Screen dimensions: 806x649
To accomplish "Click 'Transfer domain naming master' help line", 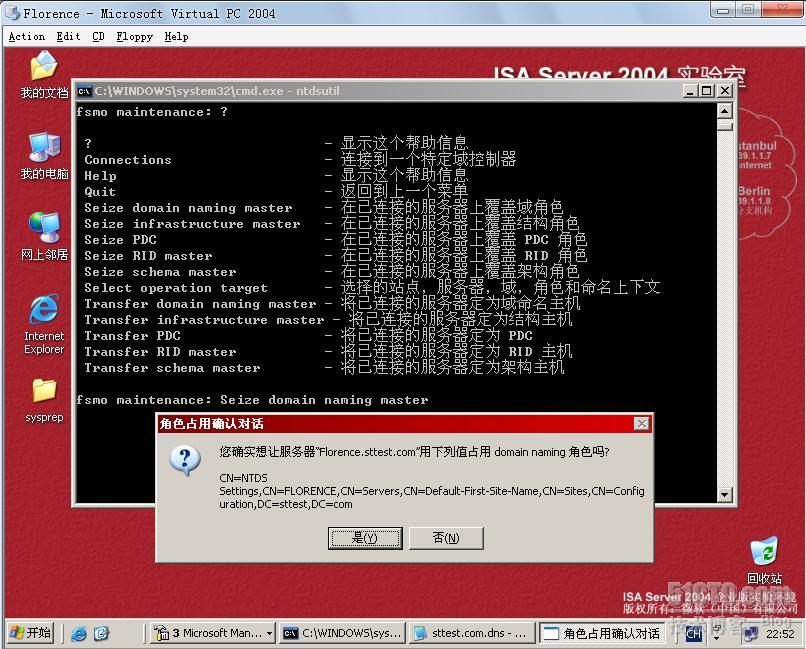I will click(x=332, y=304).
